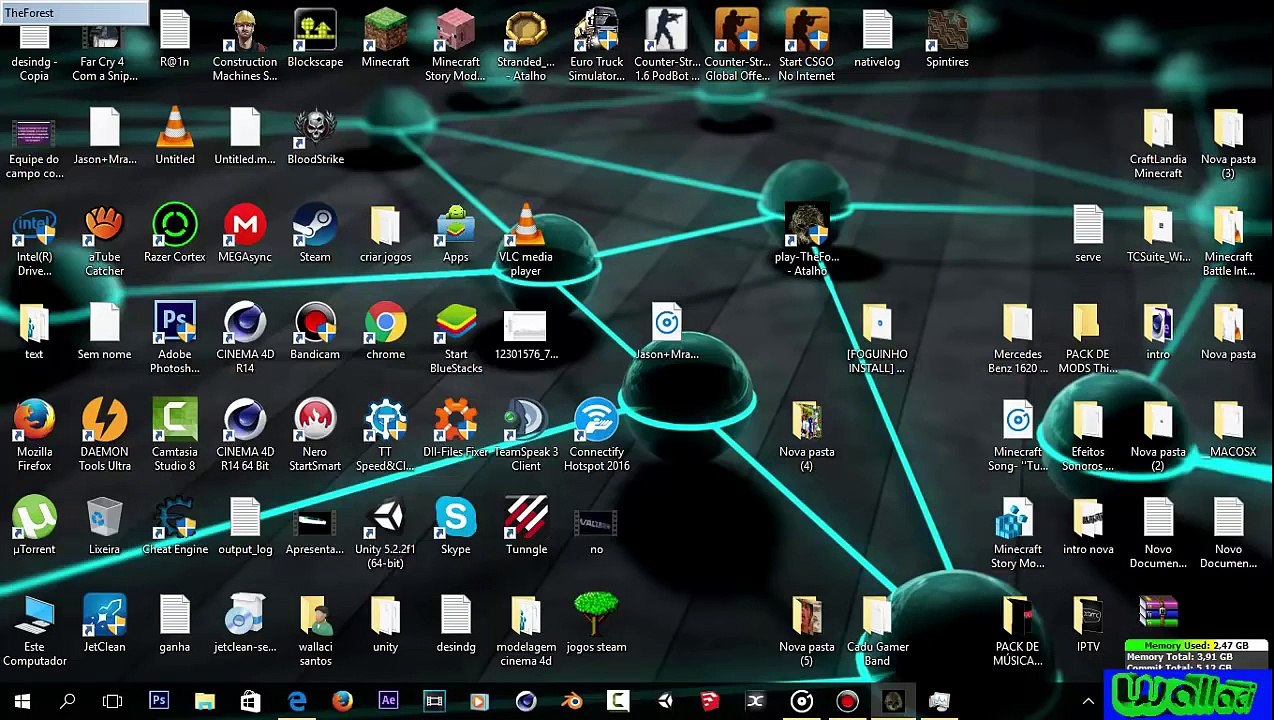Image resolution: width=1274 pixels, height=720 pixels.
Task: Launch TeamSpeak 3 Client shortcut
Action: (526, 437)
